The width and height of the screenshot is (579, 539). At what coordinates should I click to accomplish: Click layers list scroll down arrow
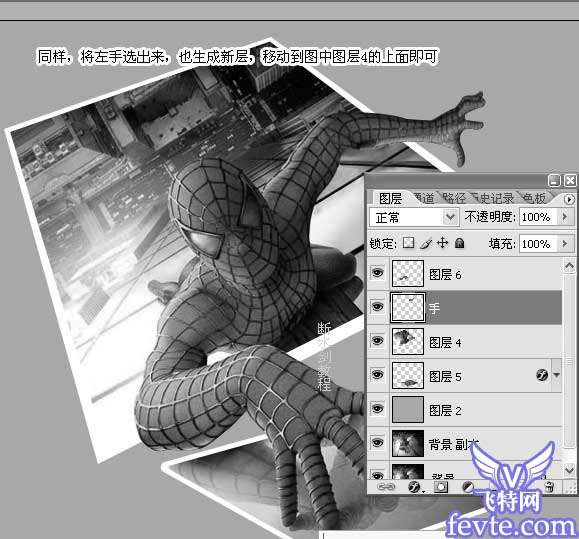(569, 470)
